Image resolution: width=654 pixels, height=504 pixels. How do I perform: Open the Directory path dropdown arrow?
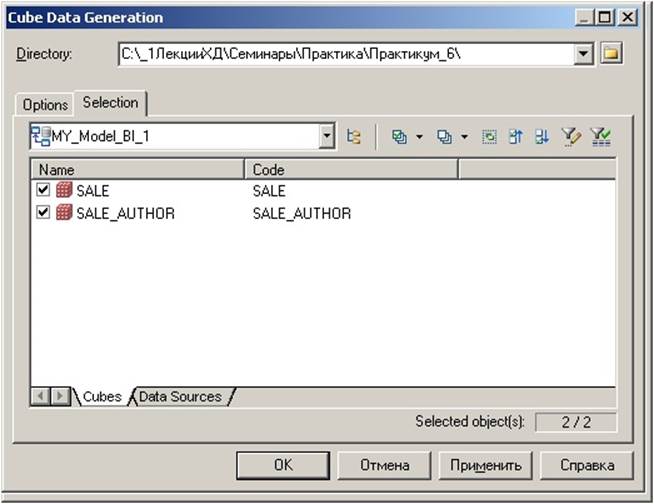(x=583, y=54)
